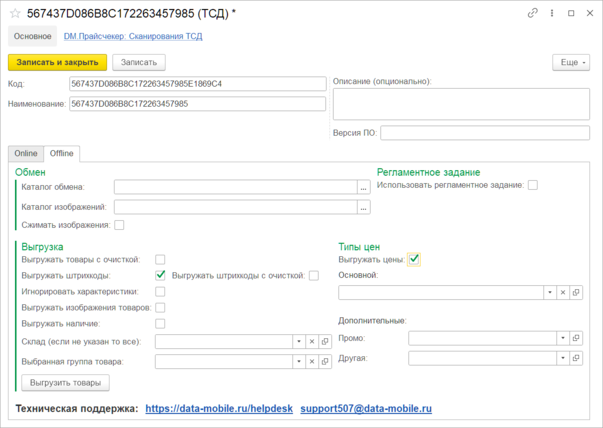The height and width of the screenshot is (428, 603).
Task: Open the Промо price type record icon
Action: click(576, 338)
